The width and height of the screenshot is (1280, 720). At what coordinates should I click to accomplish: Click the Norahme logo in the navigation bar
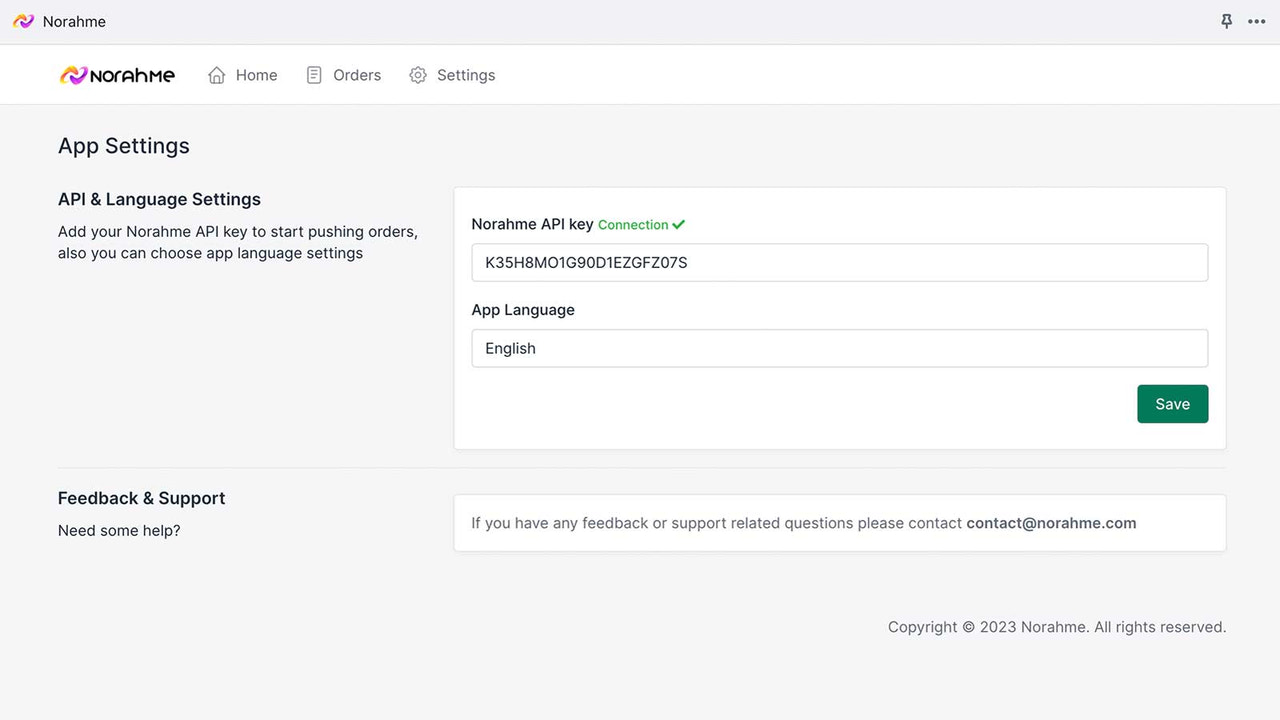pos(117,74)
